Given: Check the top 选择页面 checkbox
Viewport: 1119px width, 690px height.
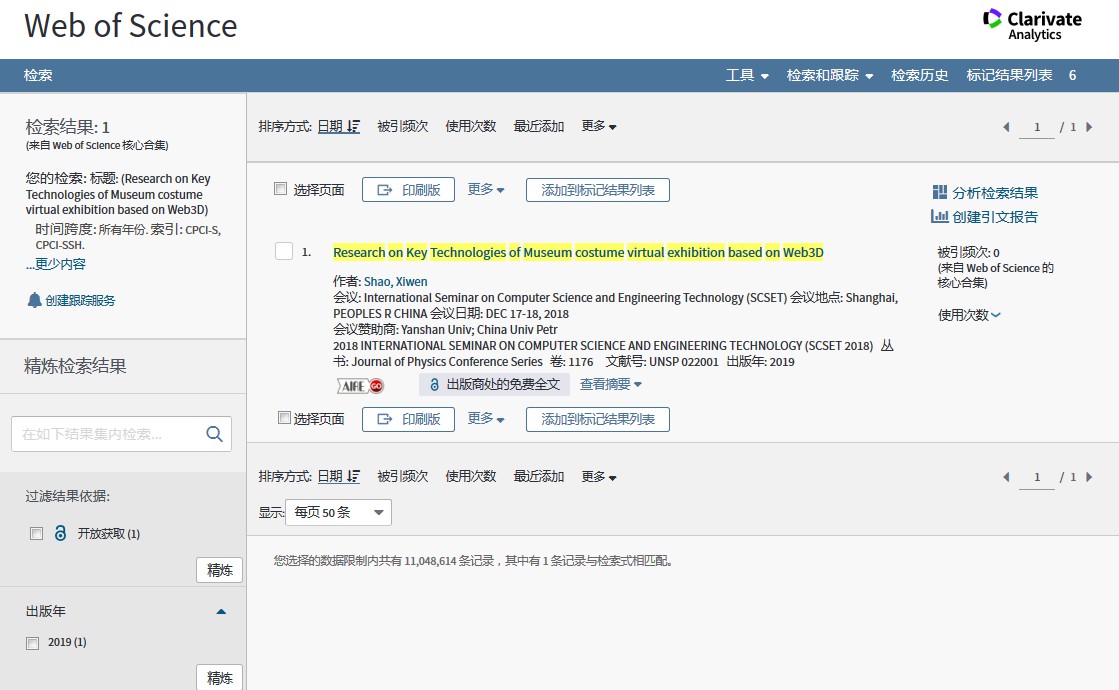Looking at the screenshot, I should point(280,188).
